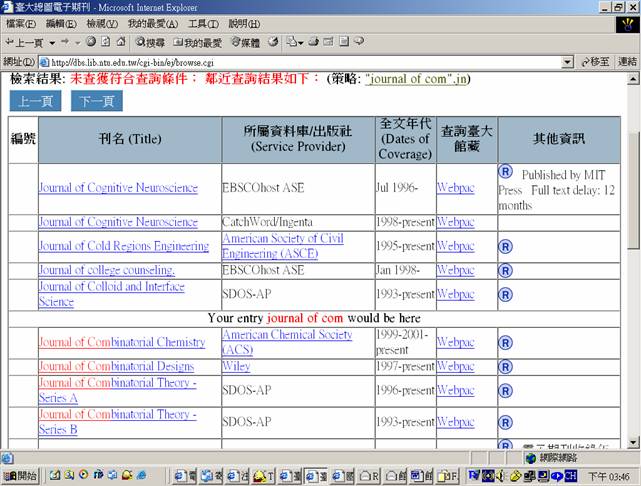Click the 移至 go button
641x486 pixels.
tap(595, 62)
